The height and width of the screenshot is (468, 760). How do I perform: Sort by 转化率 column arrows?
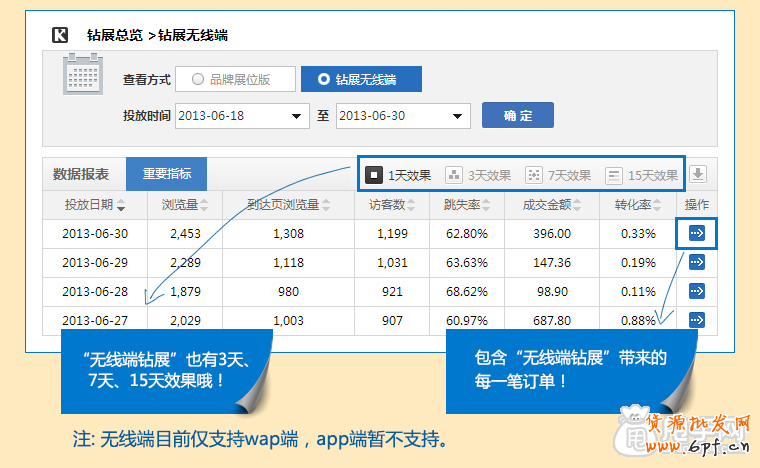pos(657,205)
